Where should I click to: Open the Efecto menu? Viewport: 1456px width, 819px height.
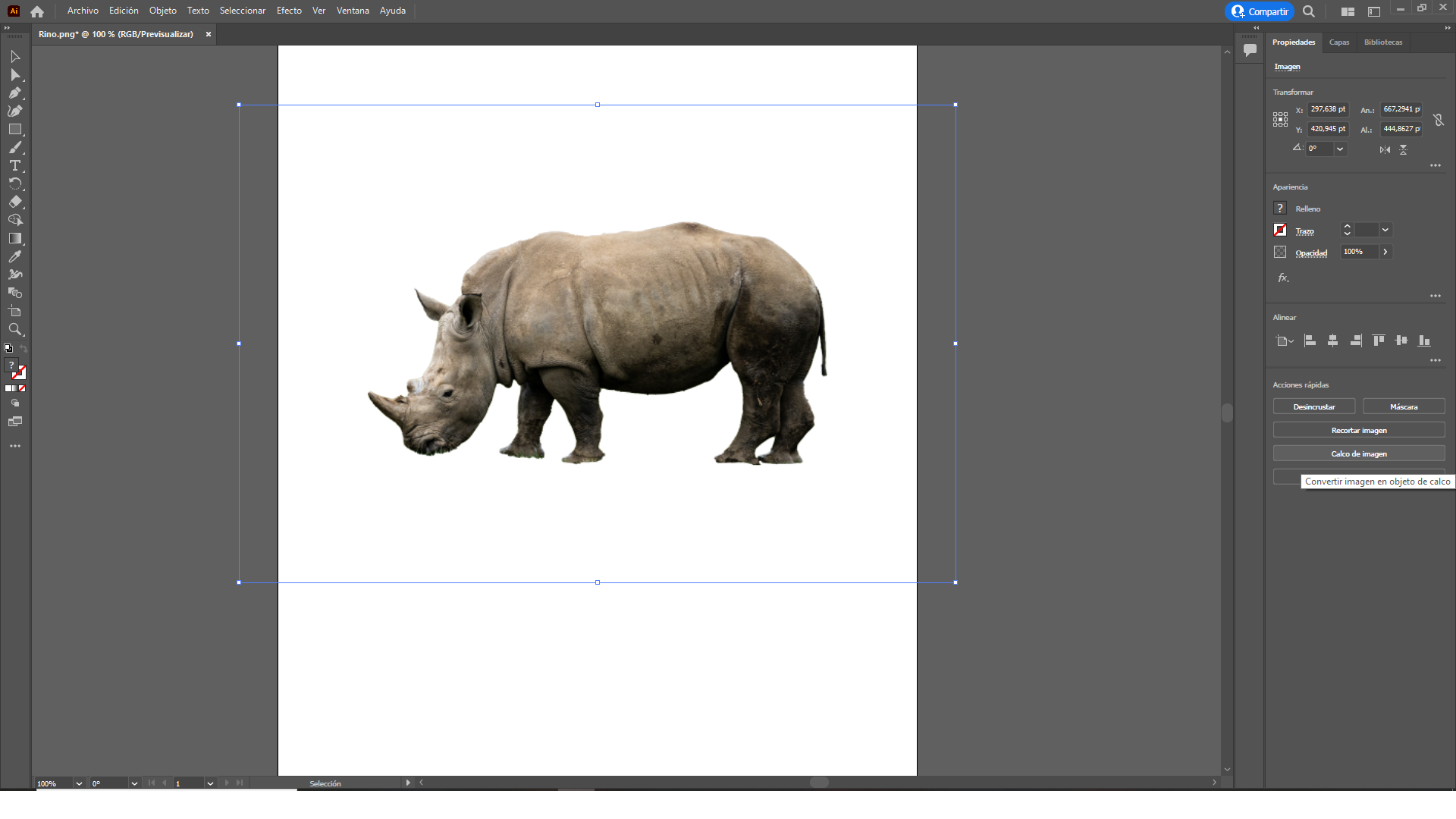pyautogui.click(x=289, y=11)
